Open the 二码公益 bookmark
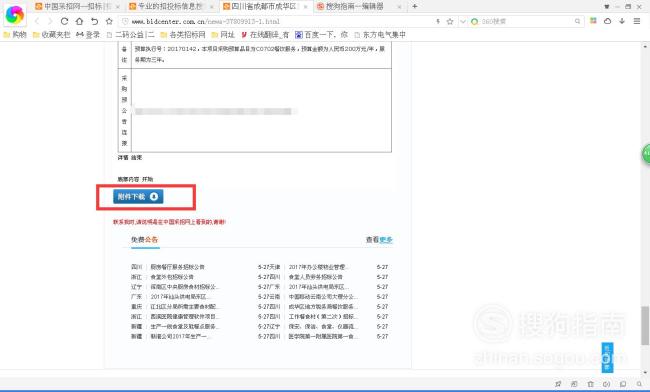The height and width of the screenshot is (392, 650). 131,35
